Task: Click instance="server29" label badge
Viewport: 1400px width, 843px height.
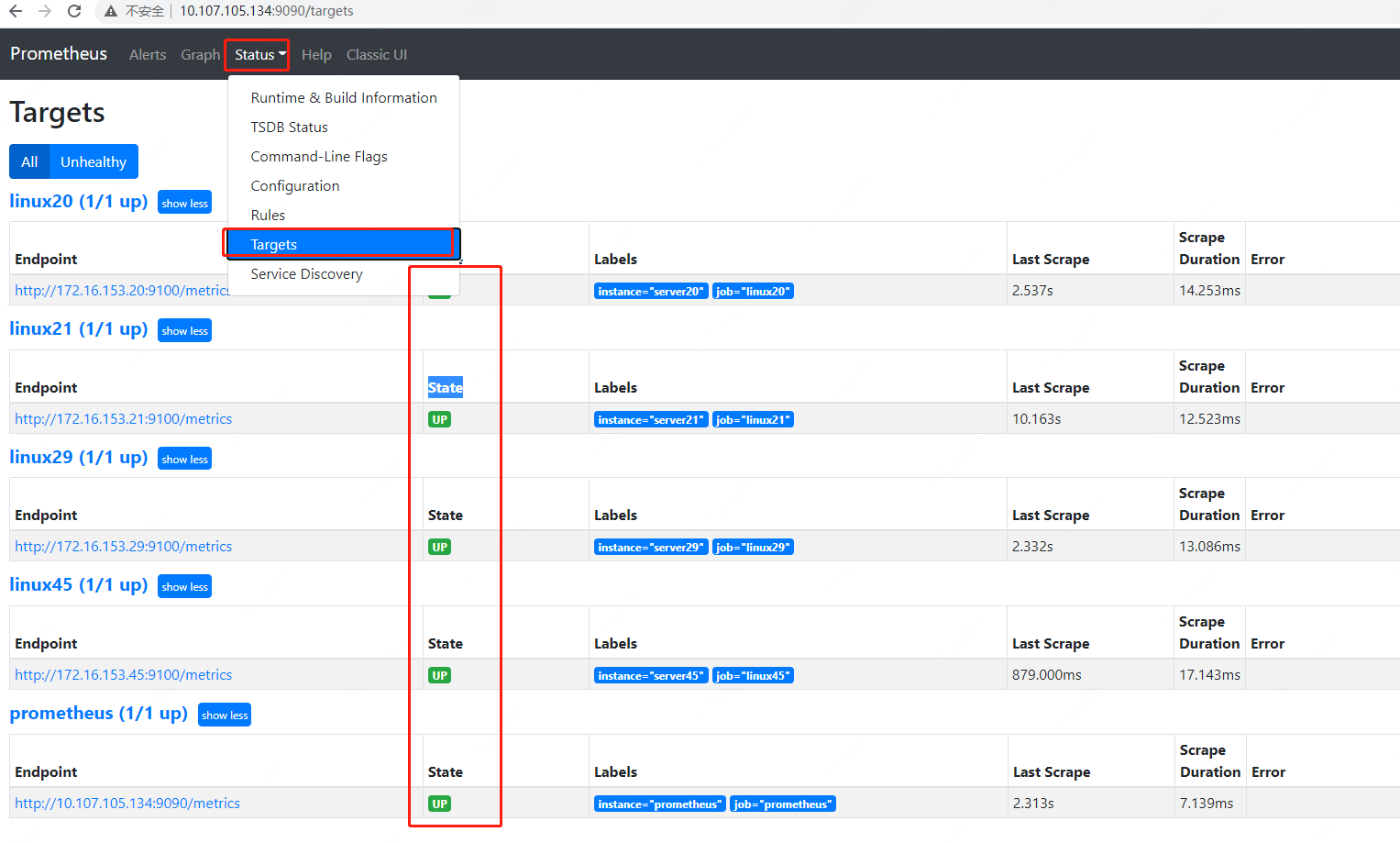Action: tap(651, 547)
